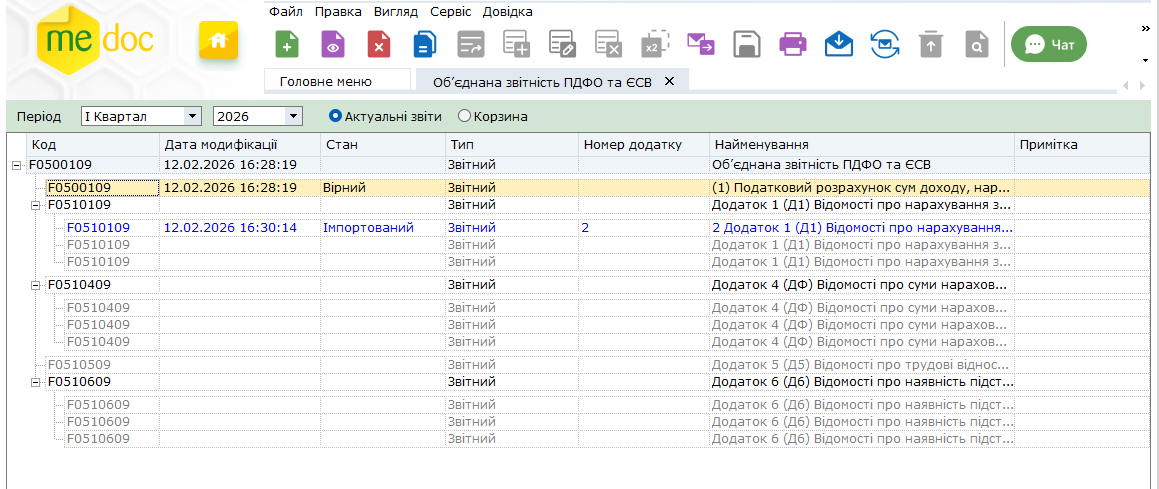The width and height of the screenshot is (1159, 489).
Task: Collapse the F0510609 tree node
Action: tap(36, 382)
